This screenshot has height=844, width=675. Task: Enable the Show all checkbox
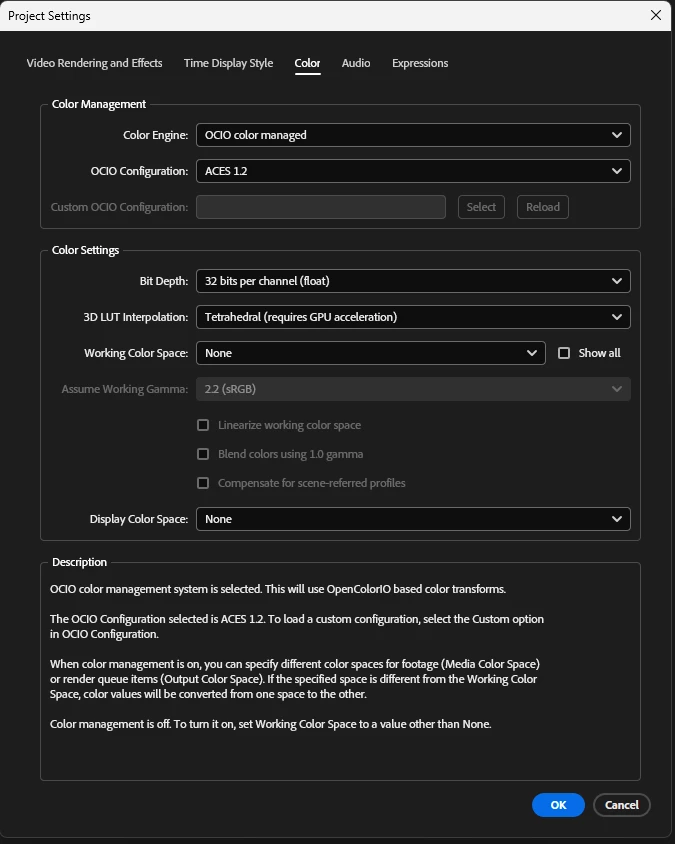564,353
